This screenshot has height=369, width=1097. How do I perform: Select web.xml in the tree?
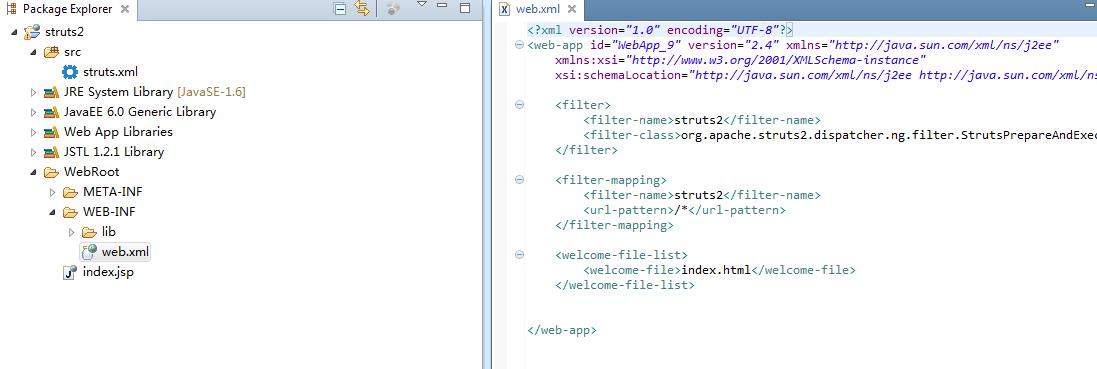125,252
